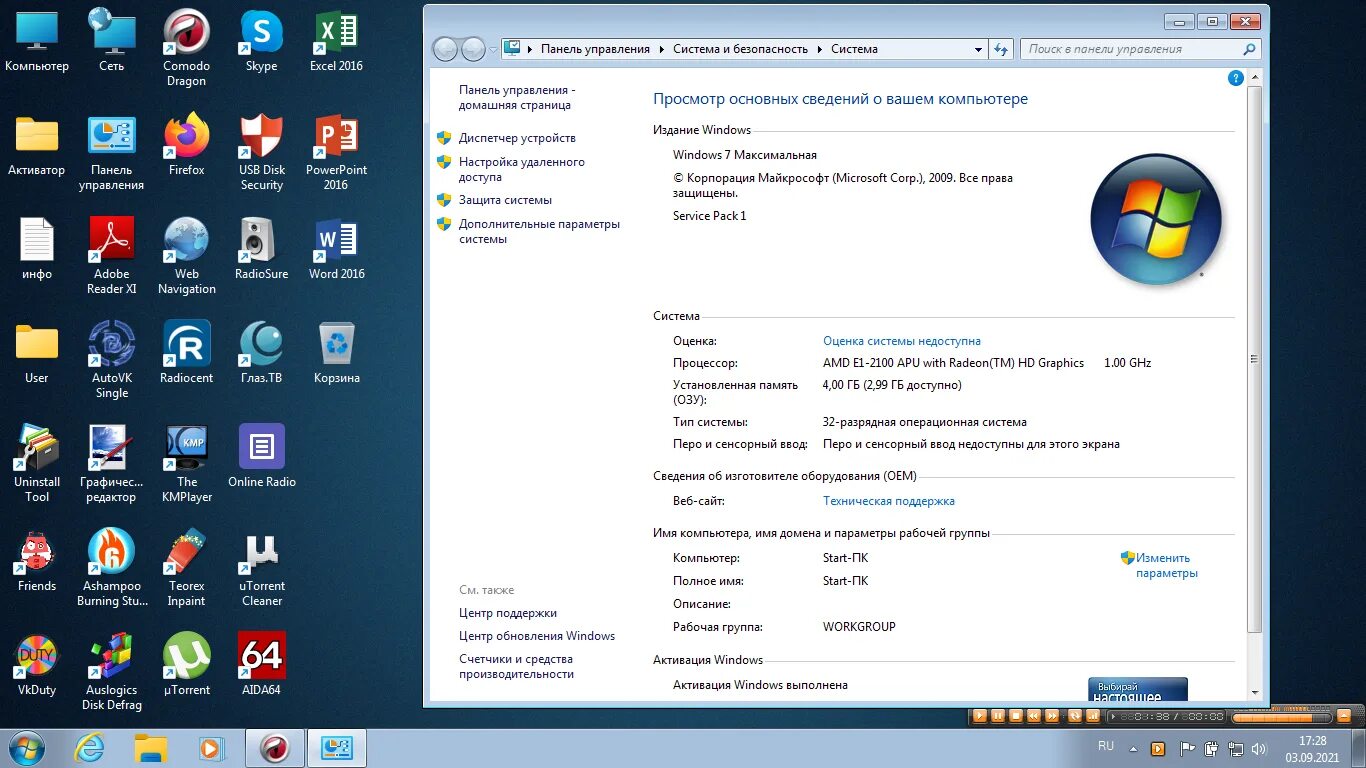Open the Корзина recycle bin

336,352
